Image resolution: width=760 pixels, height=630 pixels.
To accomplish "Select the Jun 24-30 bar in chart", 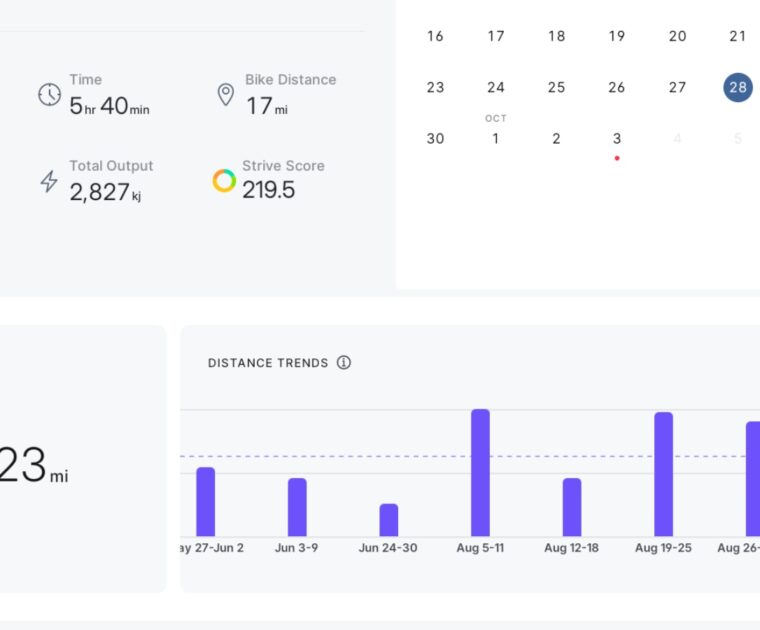I will tap(389, 520).
